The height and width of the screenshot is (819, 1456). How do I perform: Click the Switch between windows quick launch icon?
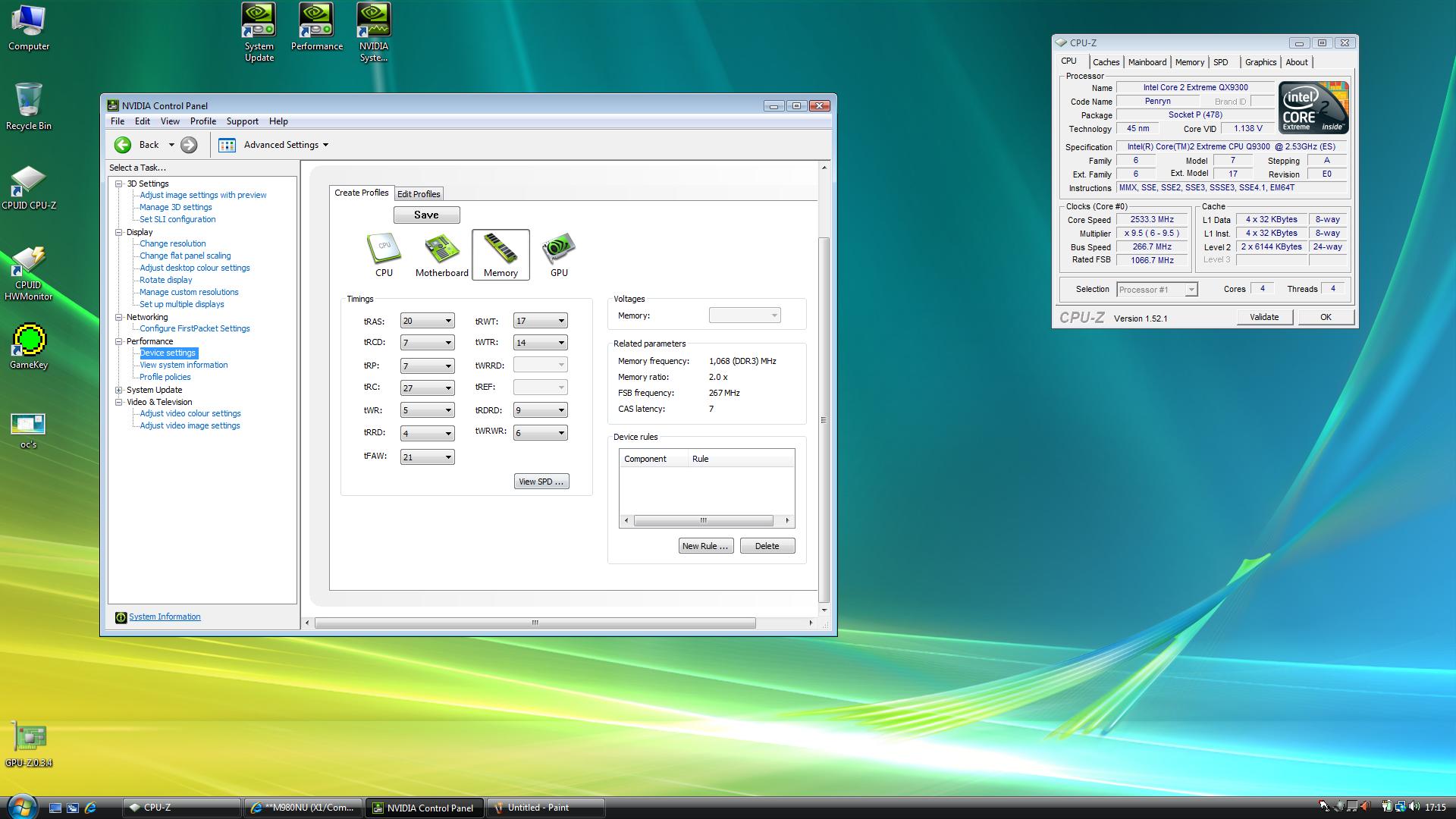73,808
